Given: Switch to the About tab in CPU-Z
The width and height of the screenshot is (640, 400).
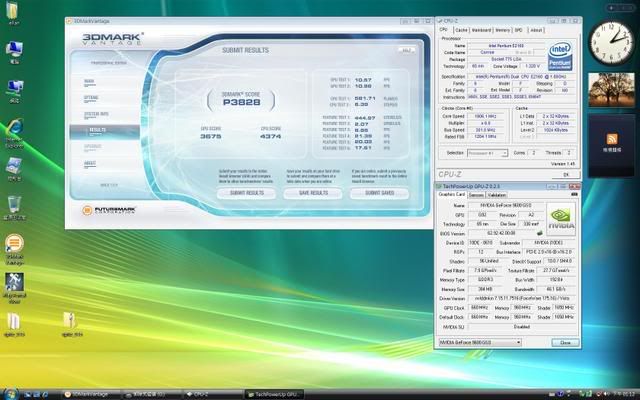Looking at the screenshot, I should coord(536,30).
